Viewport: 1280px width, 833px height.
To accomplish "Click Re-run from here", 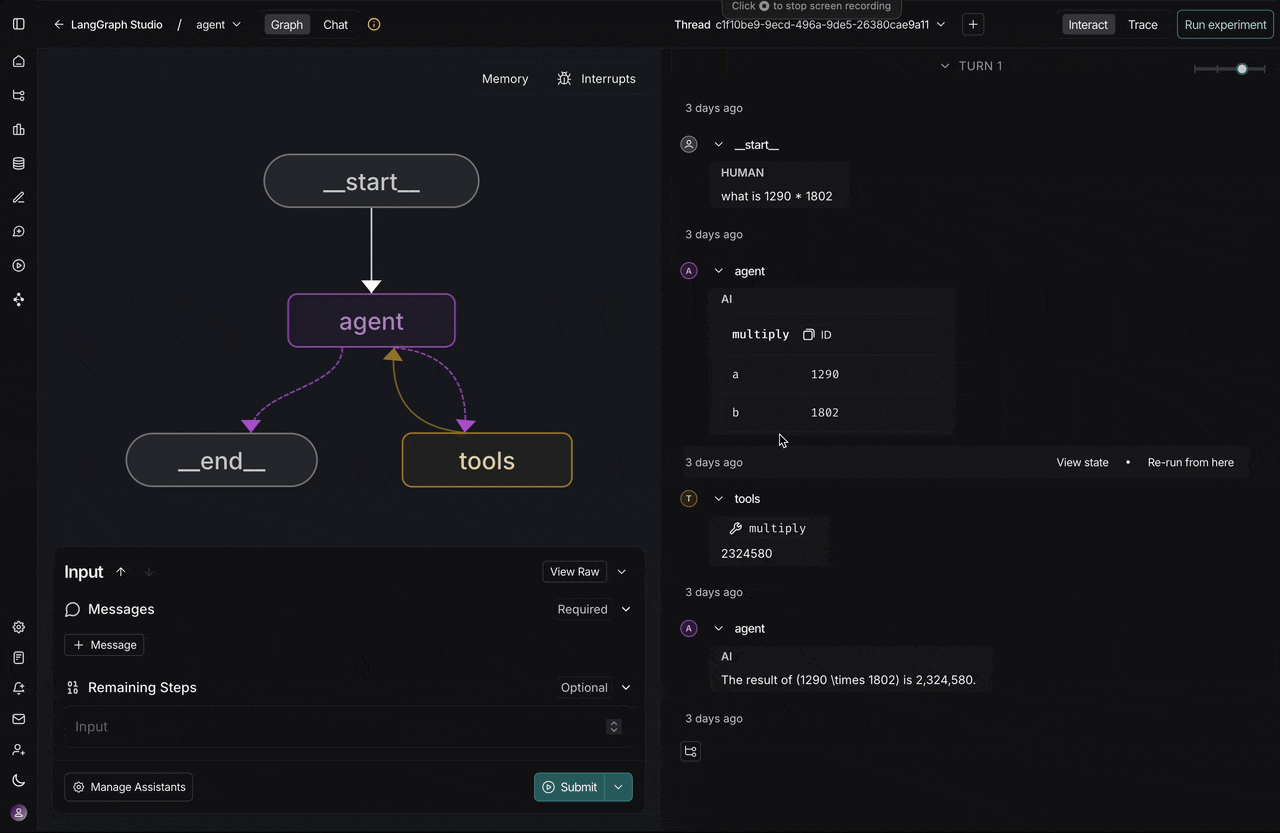I will click(1191, 462).
